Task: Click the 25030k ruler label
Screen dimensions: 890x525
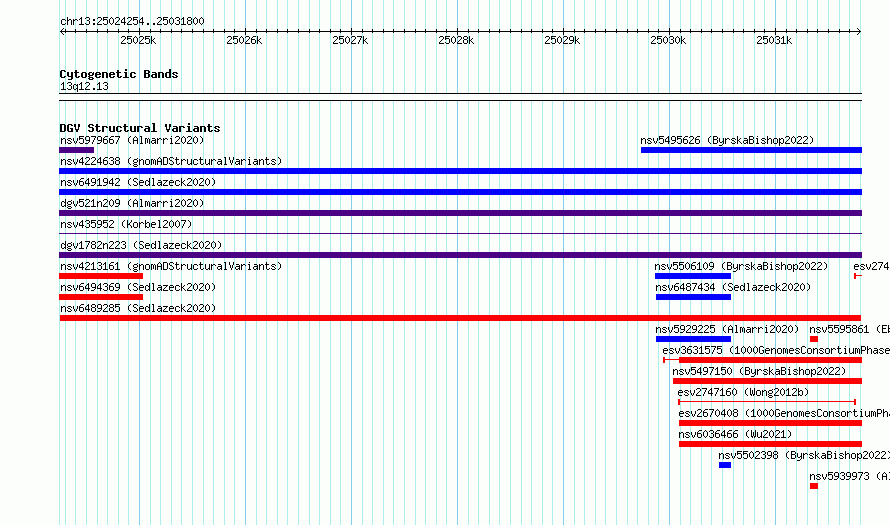Action: pos(668,40)
